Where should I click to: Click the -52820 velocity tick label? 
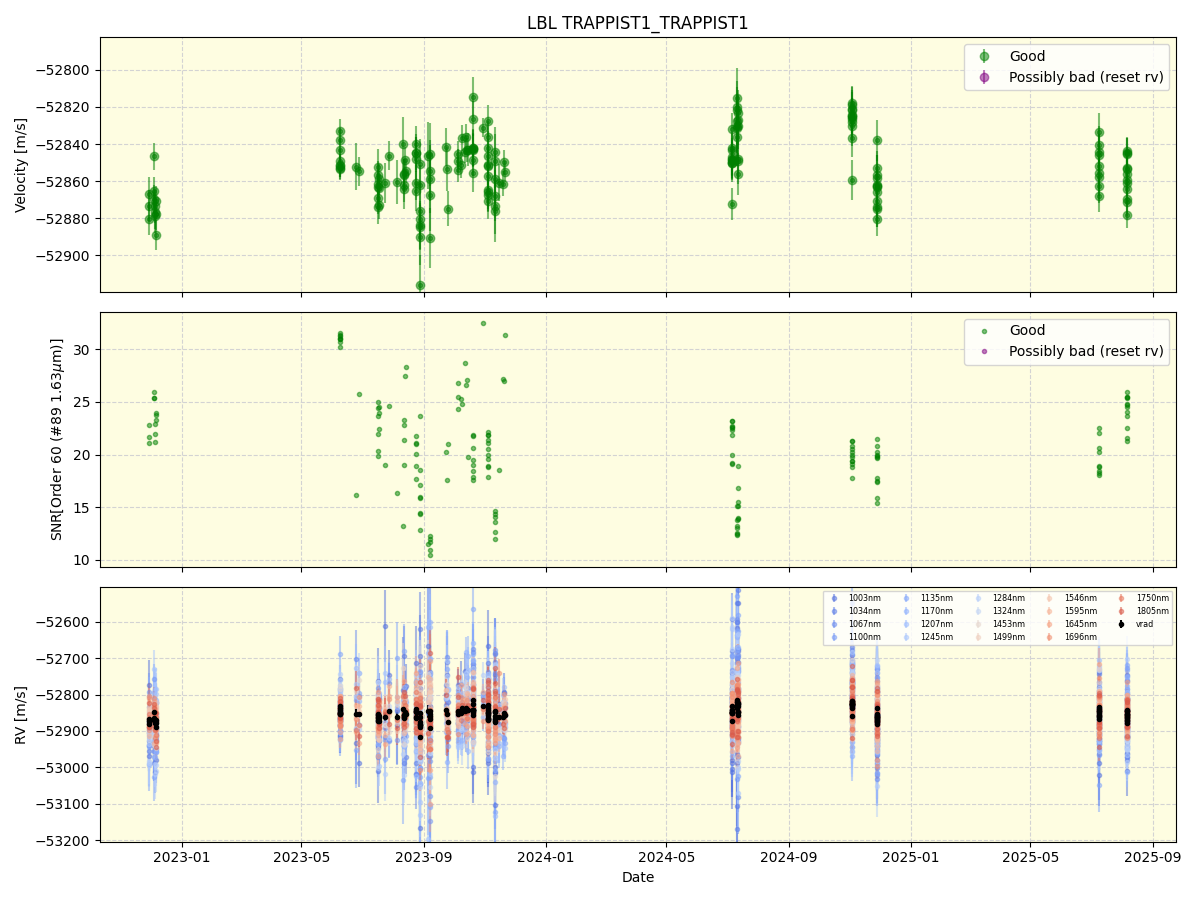(x=64, y=107)
